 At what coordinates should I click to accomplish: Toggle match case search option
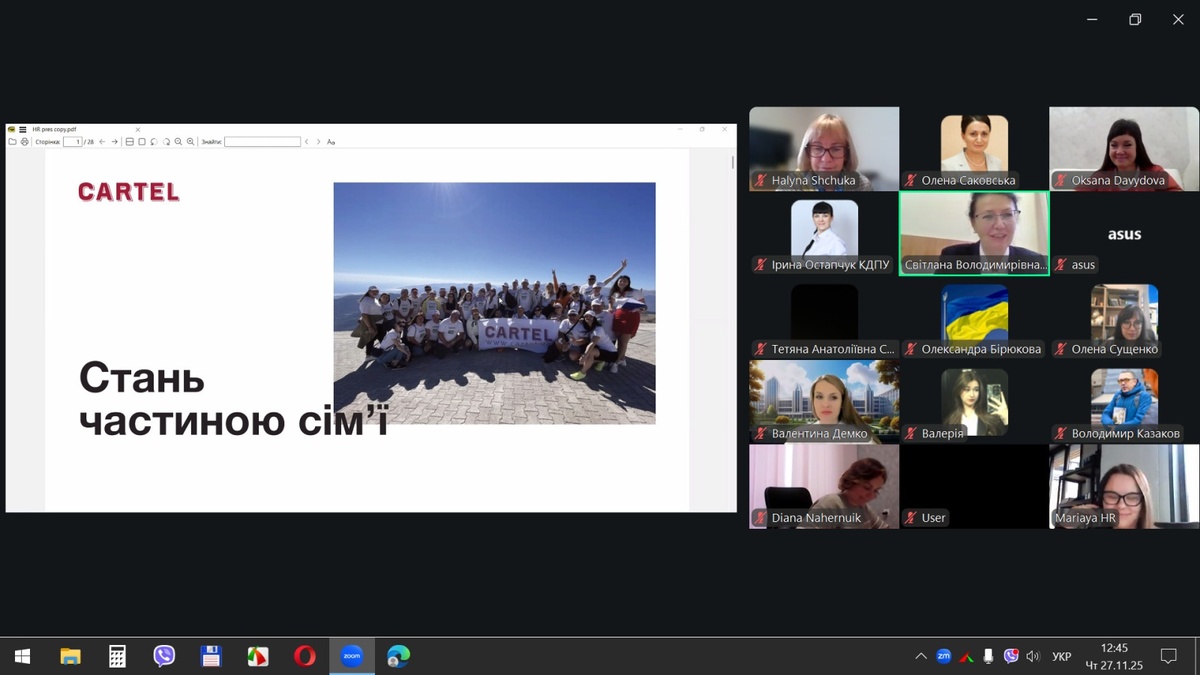pos(331,142)
